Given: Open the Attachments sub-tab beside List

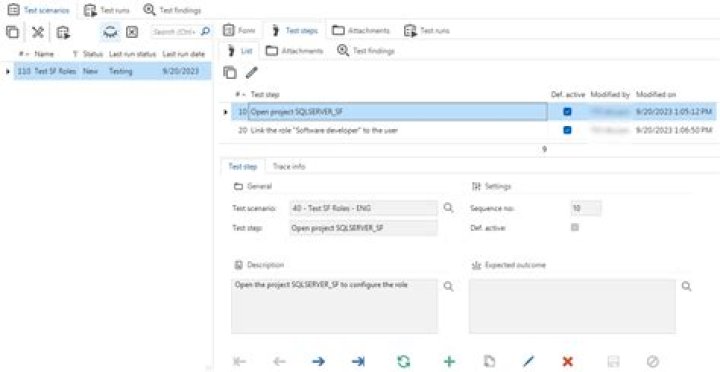Looking at the screenshot, I should 294,51.
